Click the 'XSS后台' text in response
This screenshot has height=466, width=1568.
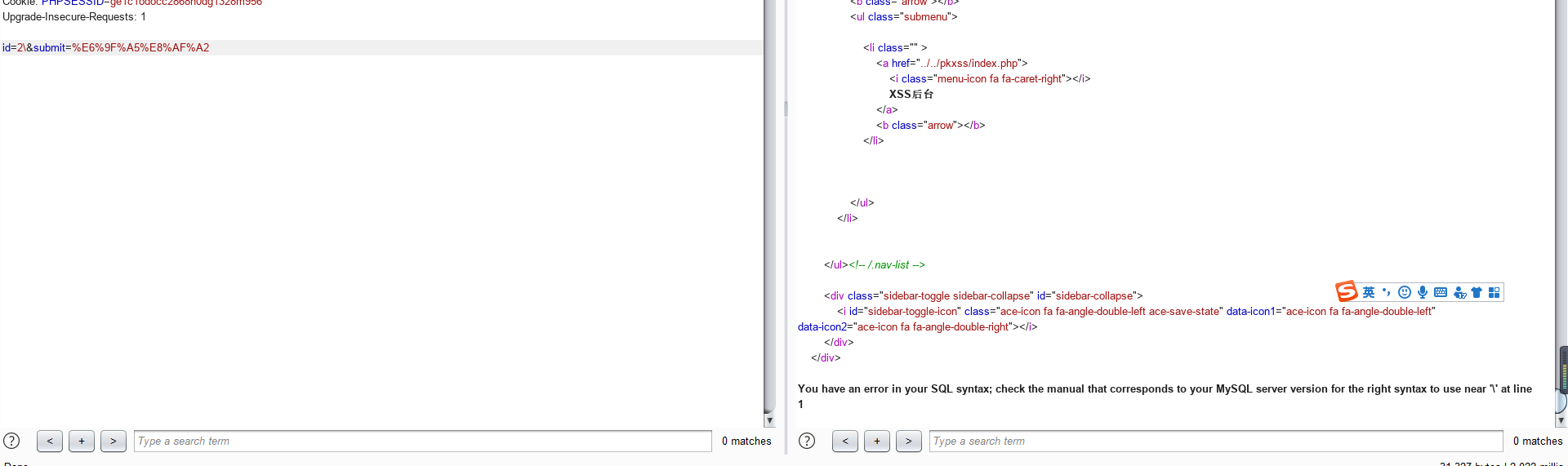point(911,94)
